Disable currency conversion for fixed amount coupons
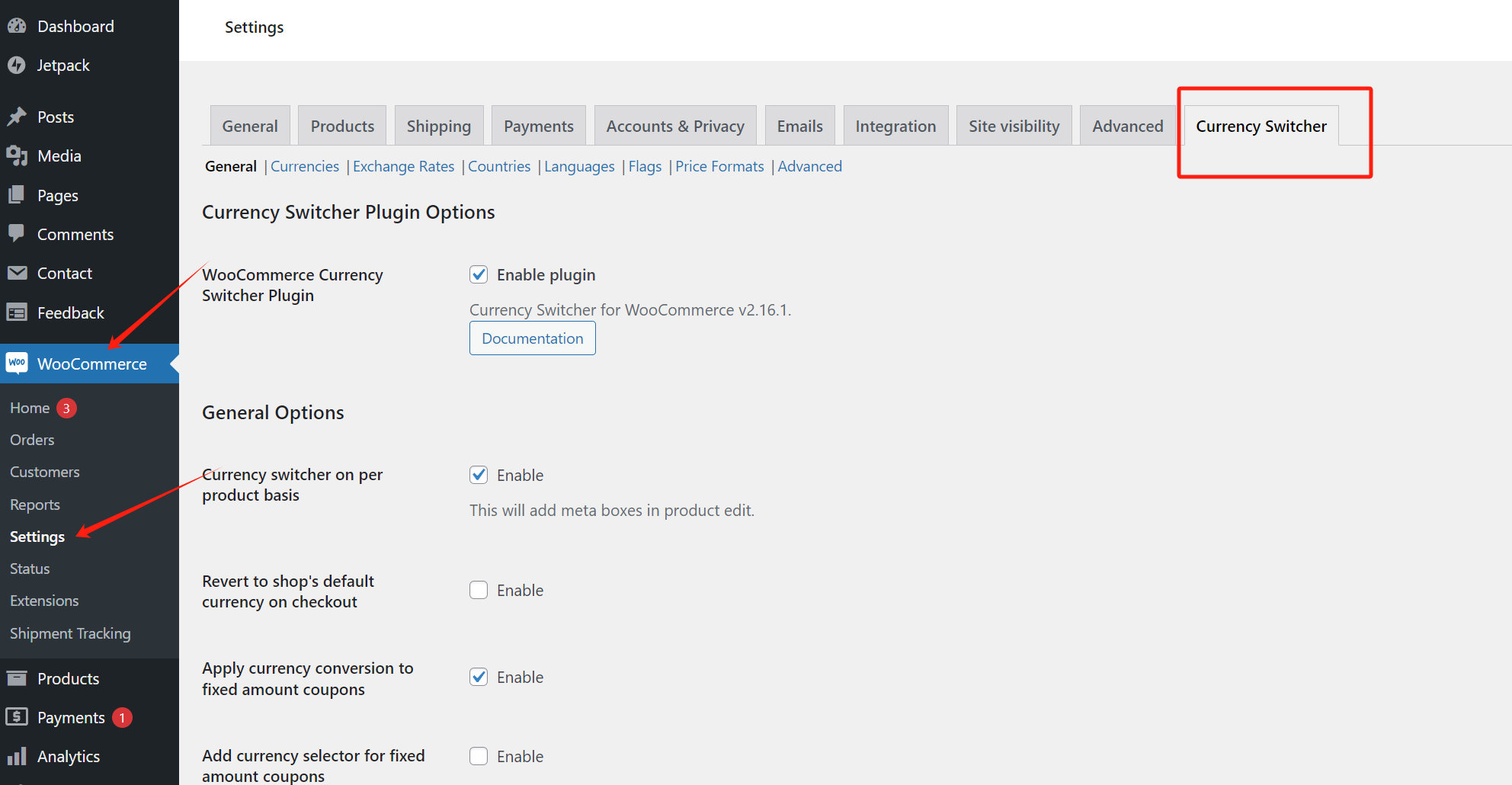Image resolution: width=1512 pixels, height=785 pixels. (x=479, y=677)
